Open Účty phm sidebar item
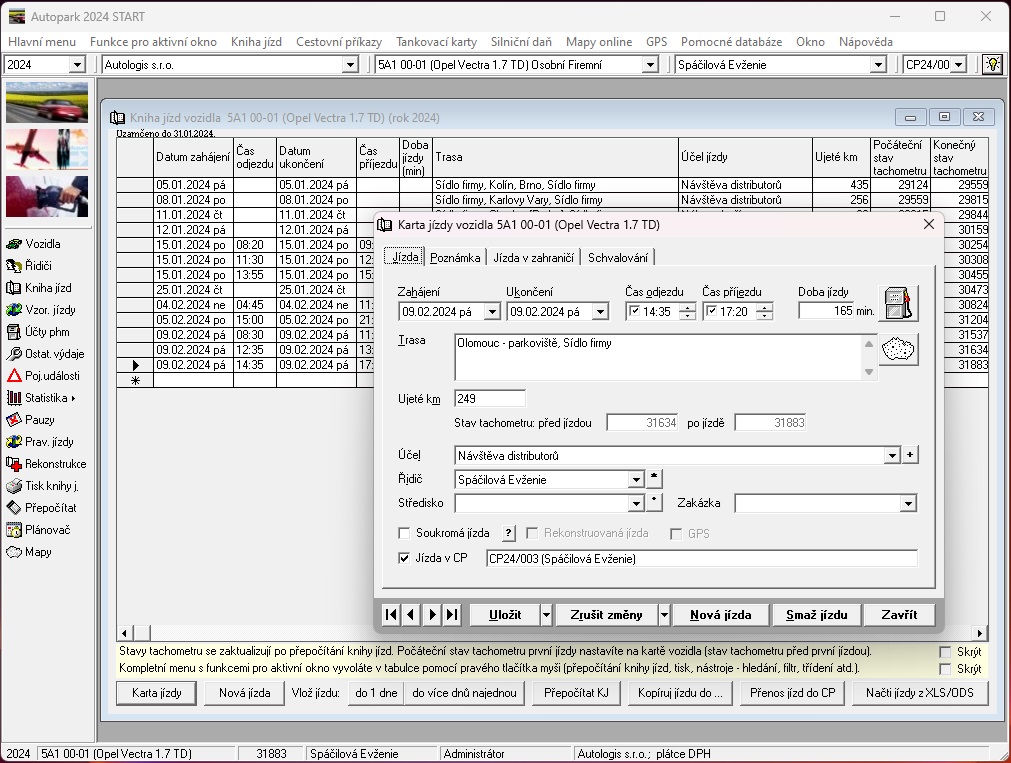The image size is (1011, 763). click(37, 332)
